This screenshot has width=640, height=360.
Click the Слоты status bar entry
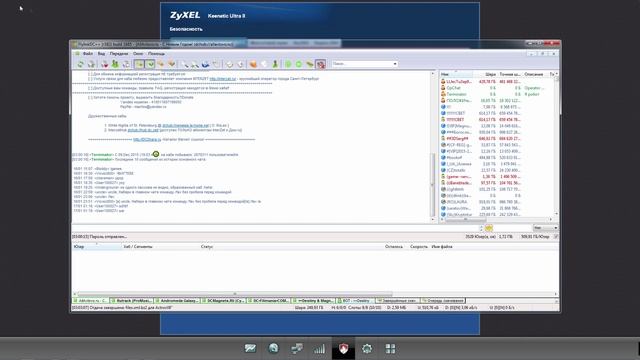click(x=364, y=308)
